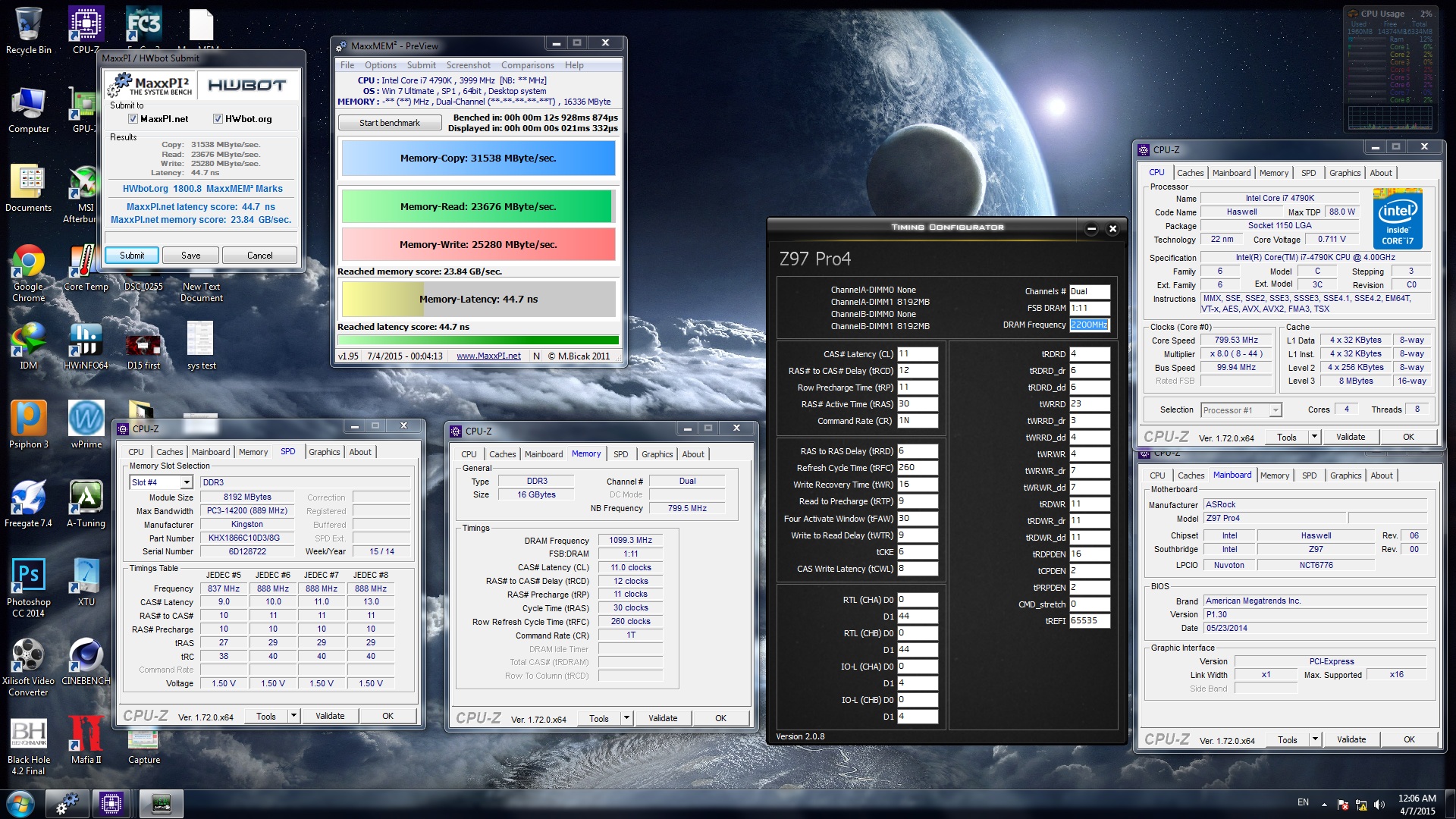This screenshot has width=1456, height=819.
Task: Click the Windows Start orb
Action: coord(20,804)
